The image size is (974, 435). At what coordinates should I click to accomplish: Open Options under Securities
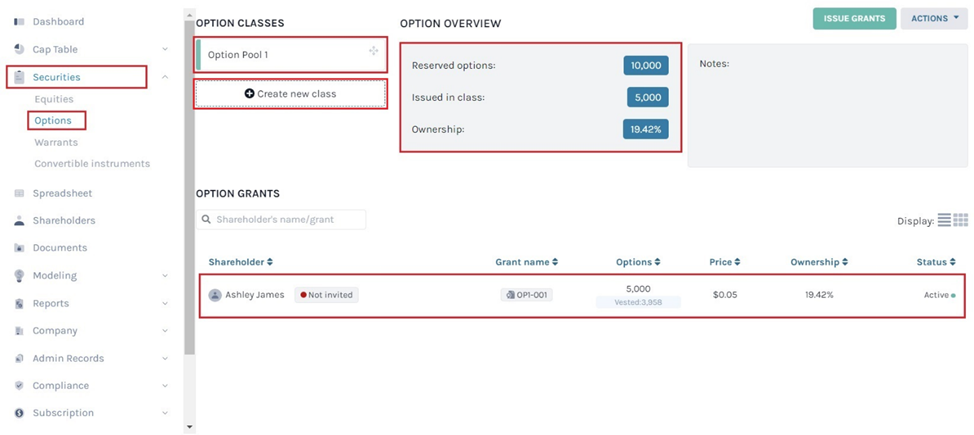pyautogui.click(x=53, y=121)
